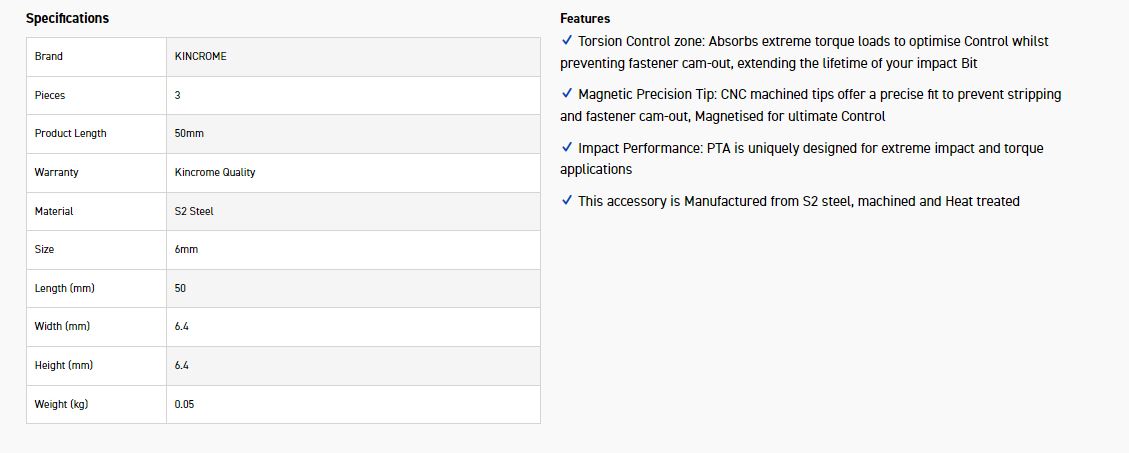Select the Height (mm) row label
1129x453 pixels.
[x=64, y=366]
